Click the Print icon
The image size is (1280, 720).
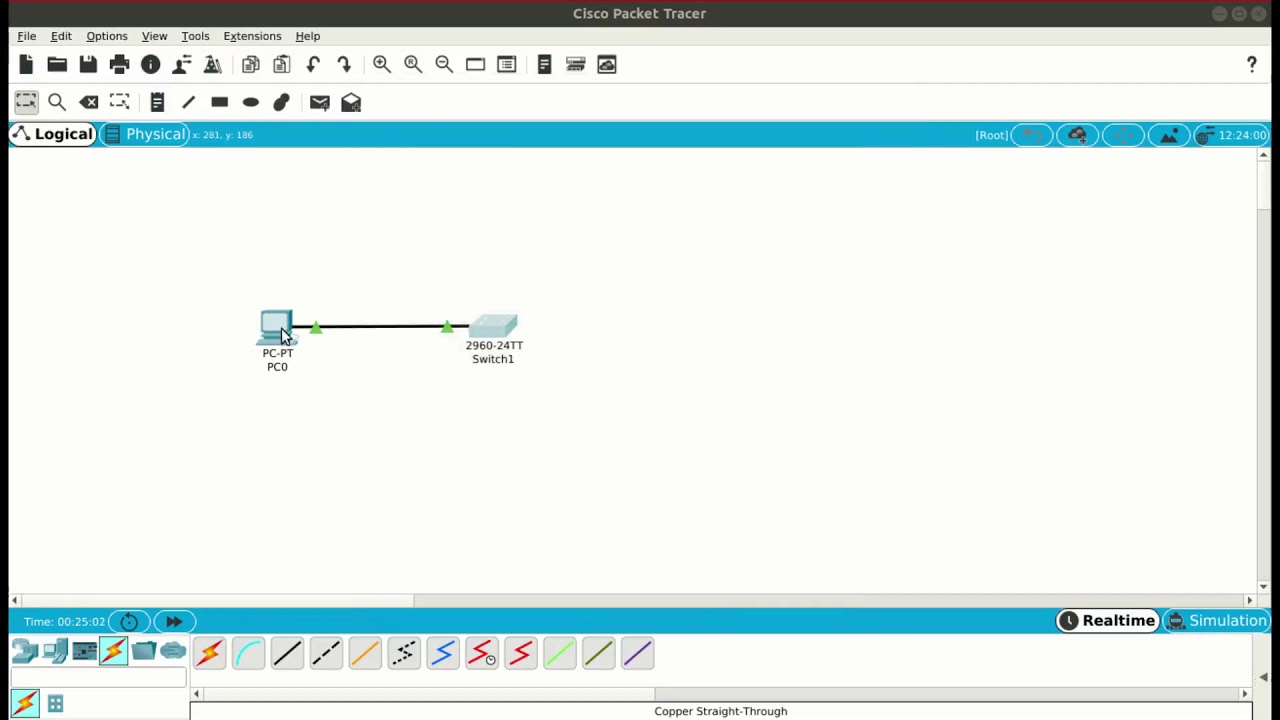coord(119,65)
